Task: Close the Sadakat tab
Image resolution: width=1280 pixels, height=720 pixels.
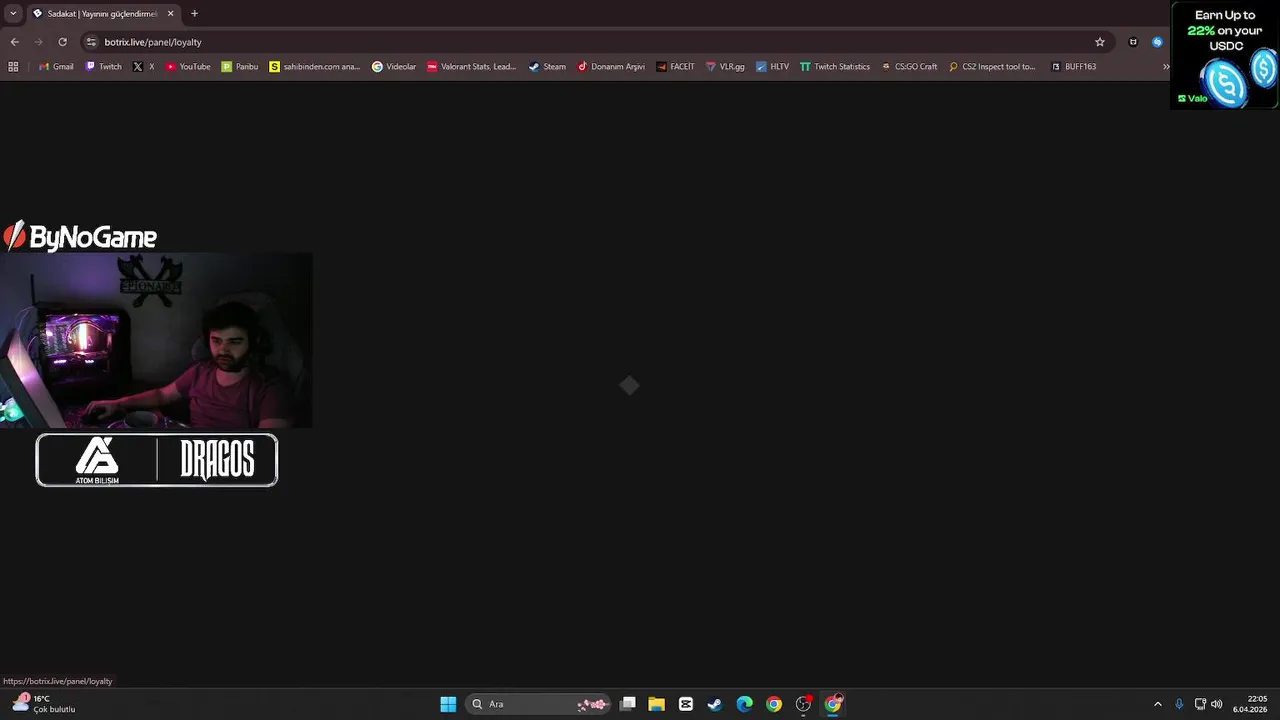Action: pos(170,14)
